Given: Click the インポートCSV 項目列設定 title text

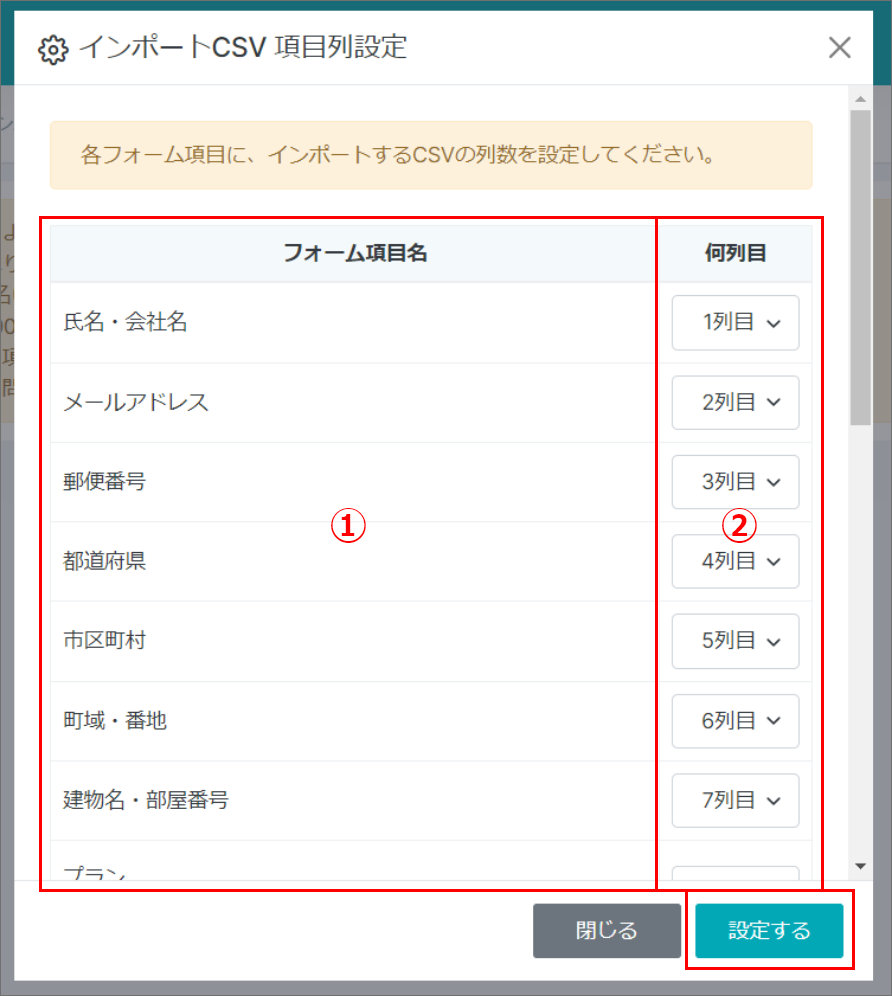Looking at the screenshot, I should [x=243, y=47].
